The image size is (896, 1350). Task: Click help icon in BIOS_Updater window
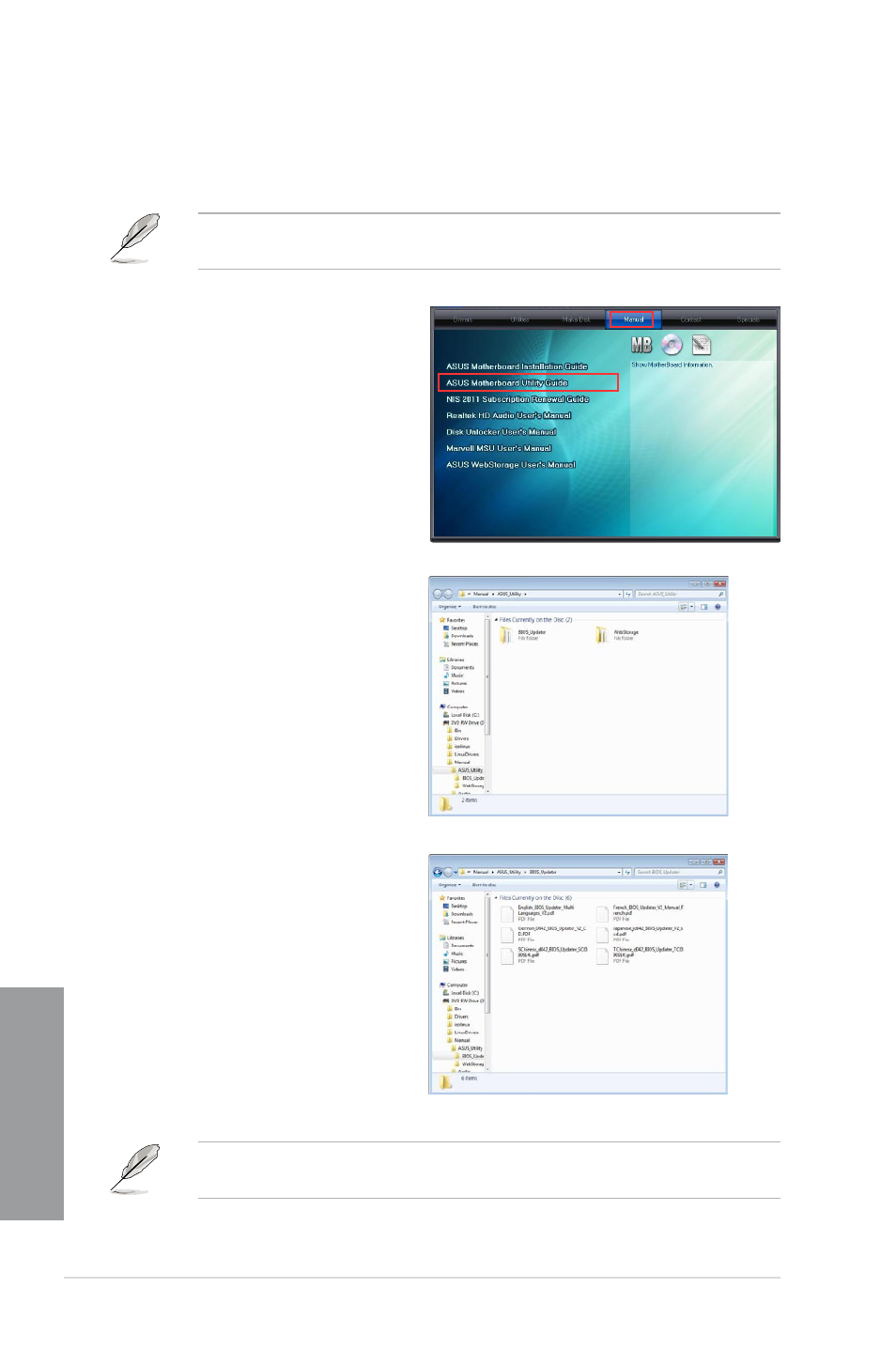click(x=718, y=885)
